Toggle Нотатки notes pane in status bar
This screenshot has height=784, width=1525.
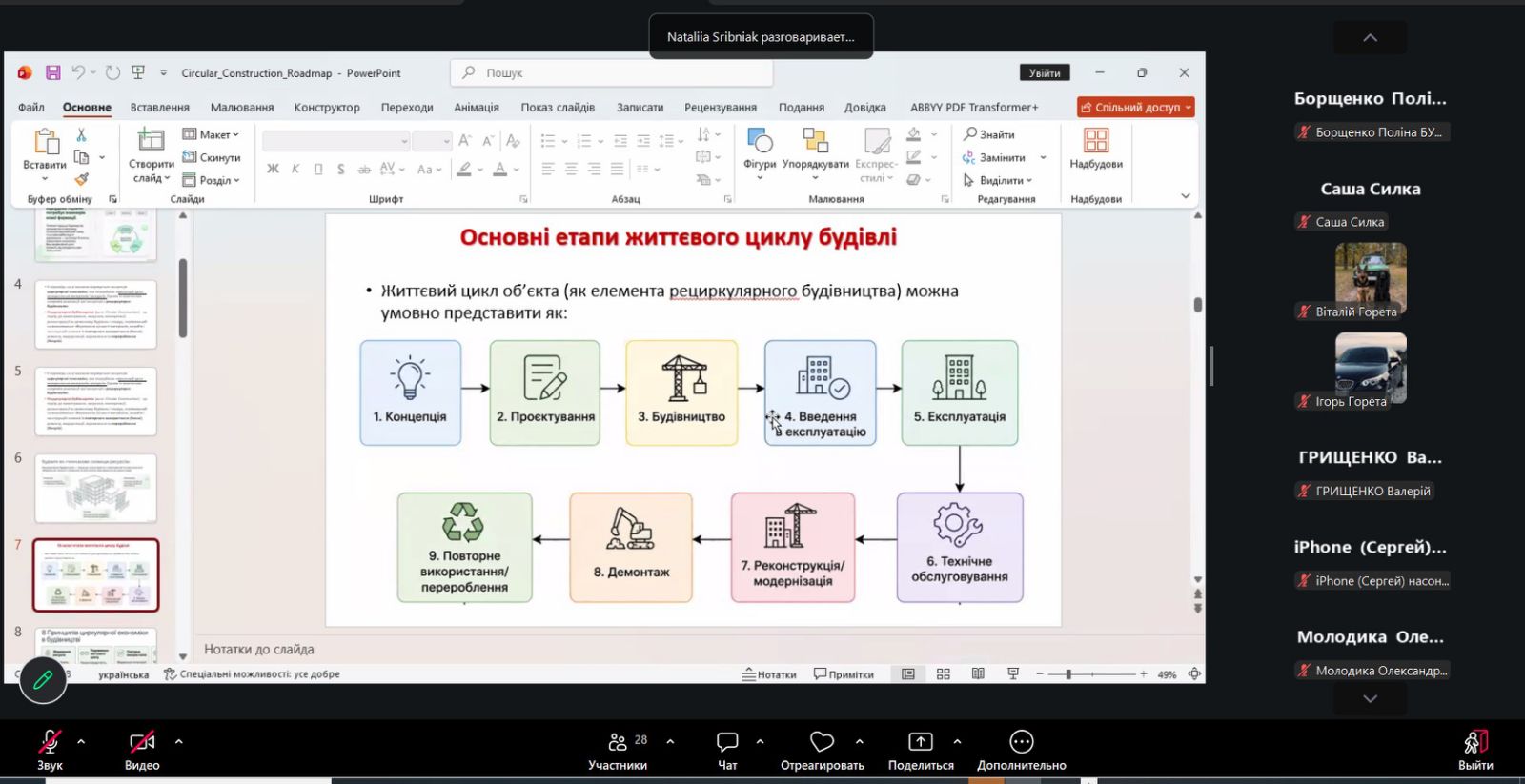coord(769,674)
